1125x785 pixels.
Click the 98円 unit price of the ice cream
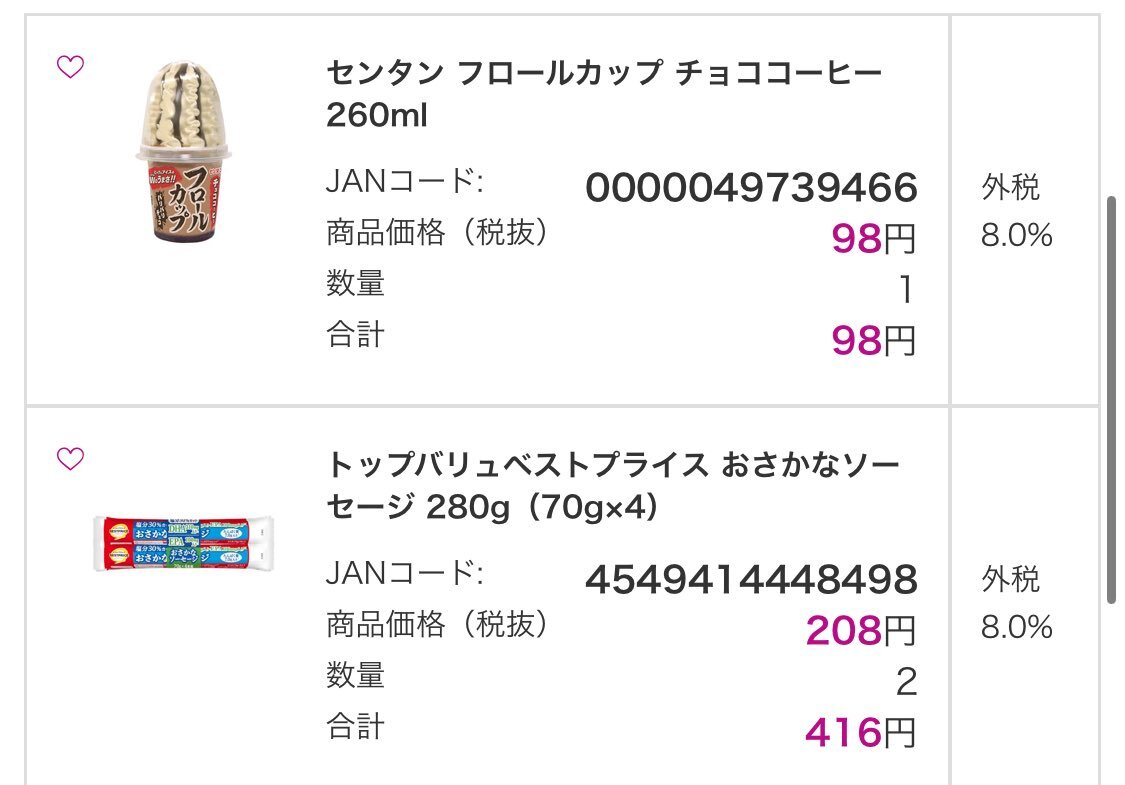pyautogui.click(x=874, y=238)
